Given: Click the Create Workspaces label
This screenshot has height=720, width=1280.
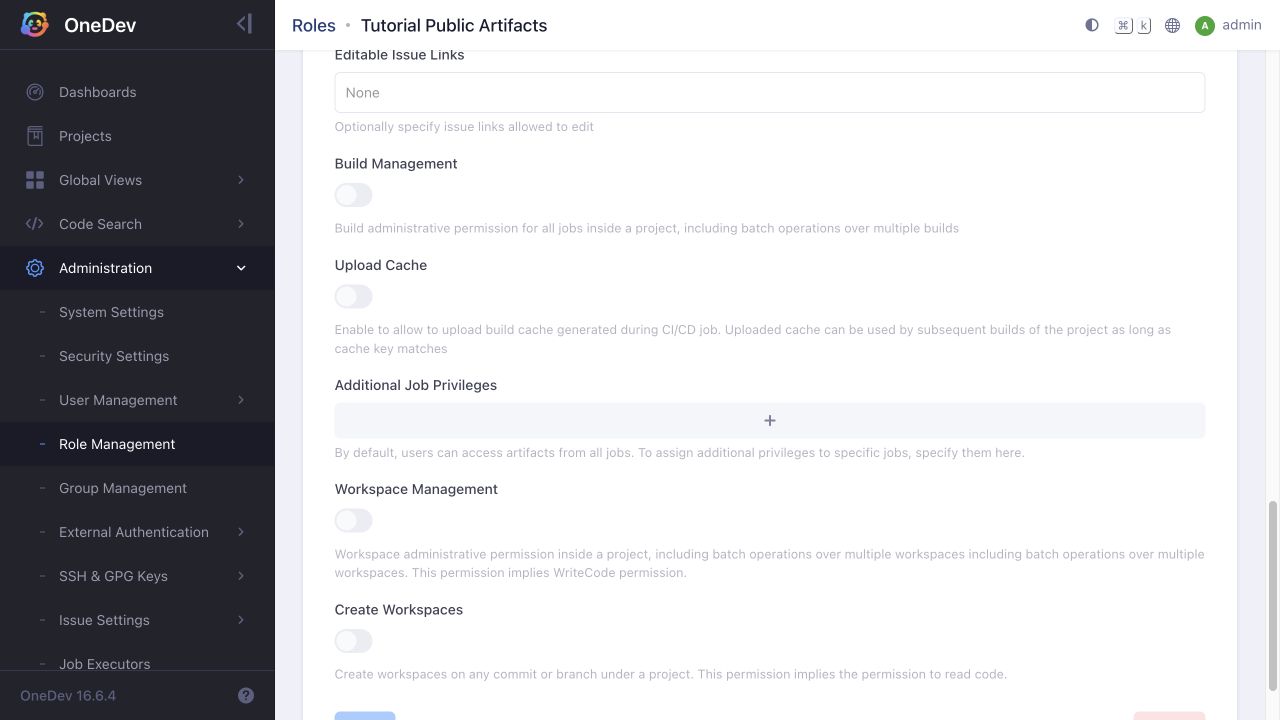Looking at the screenshot, I should coord(399,609).
